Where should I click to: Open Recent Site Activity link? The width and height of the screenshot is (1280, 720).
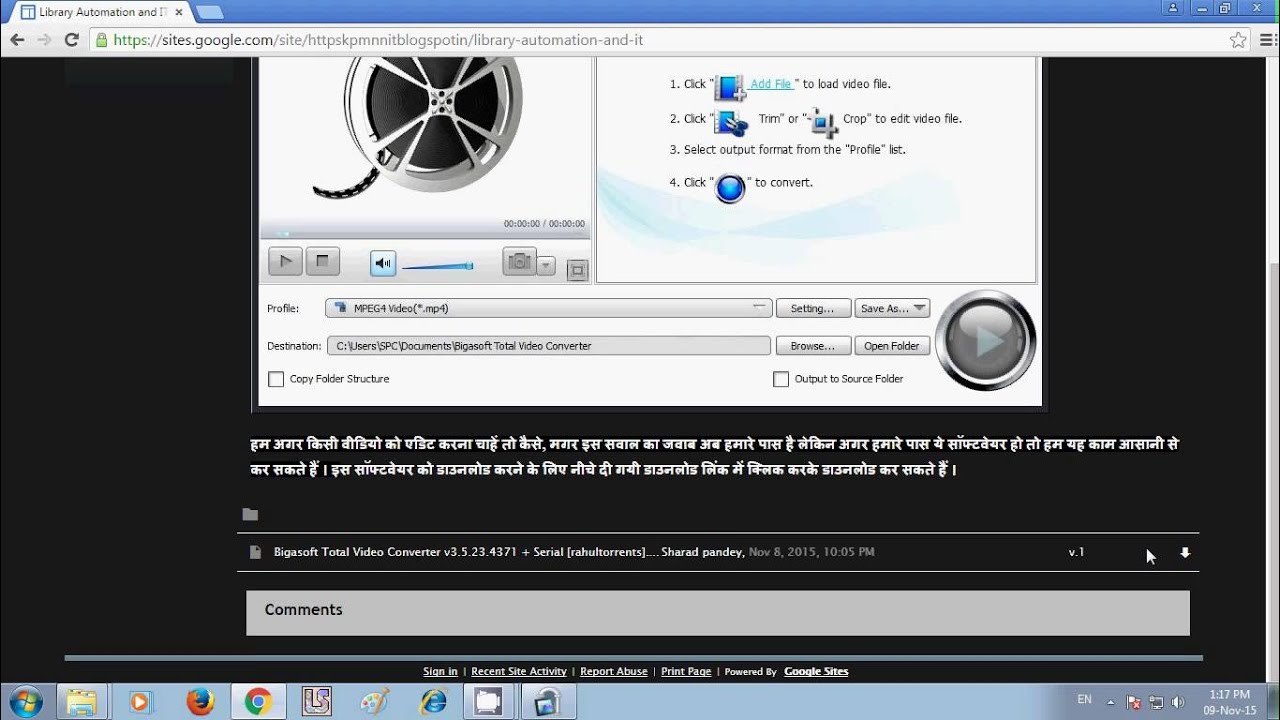pos(518,671)
